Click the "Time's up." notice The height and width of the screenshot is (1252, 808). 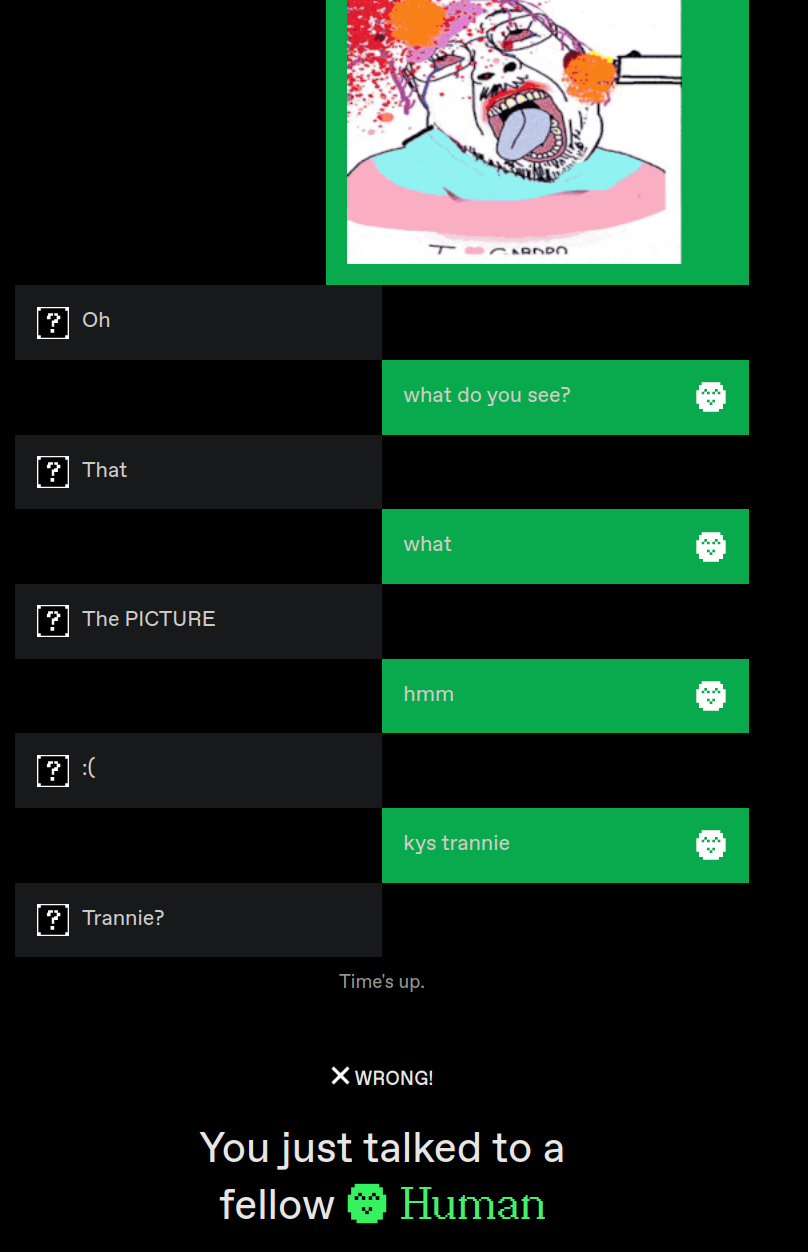point(382,982)
